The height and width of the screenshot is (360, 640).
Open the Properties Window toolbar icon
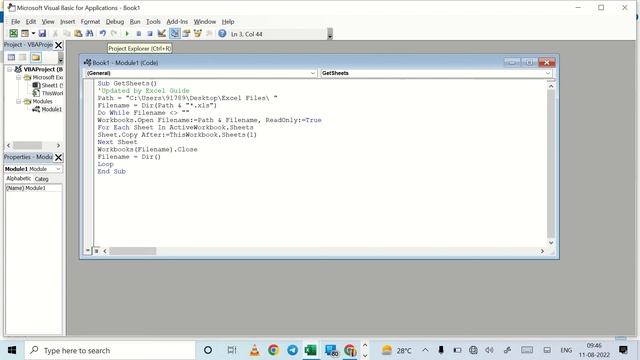click(x=186, y=33)
